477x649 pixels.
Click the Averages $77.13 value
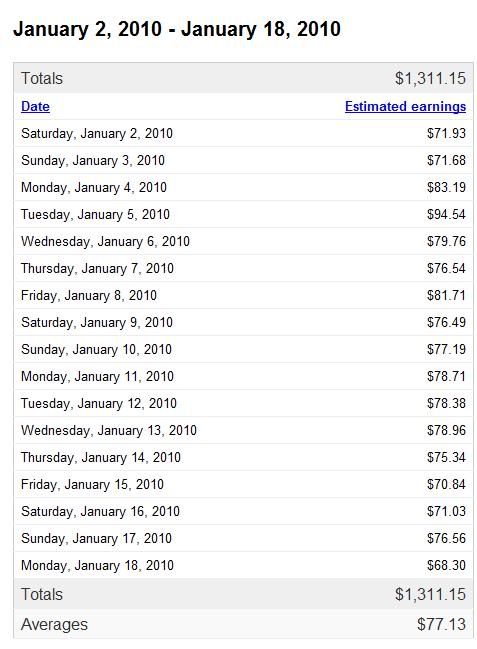coord(441,624)
